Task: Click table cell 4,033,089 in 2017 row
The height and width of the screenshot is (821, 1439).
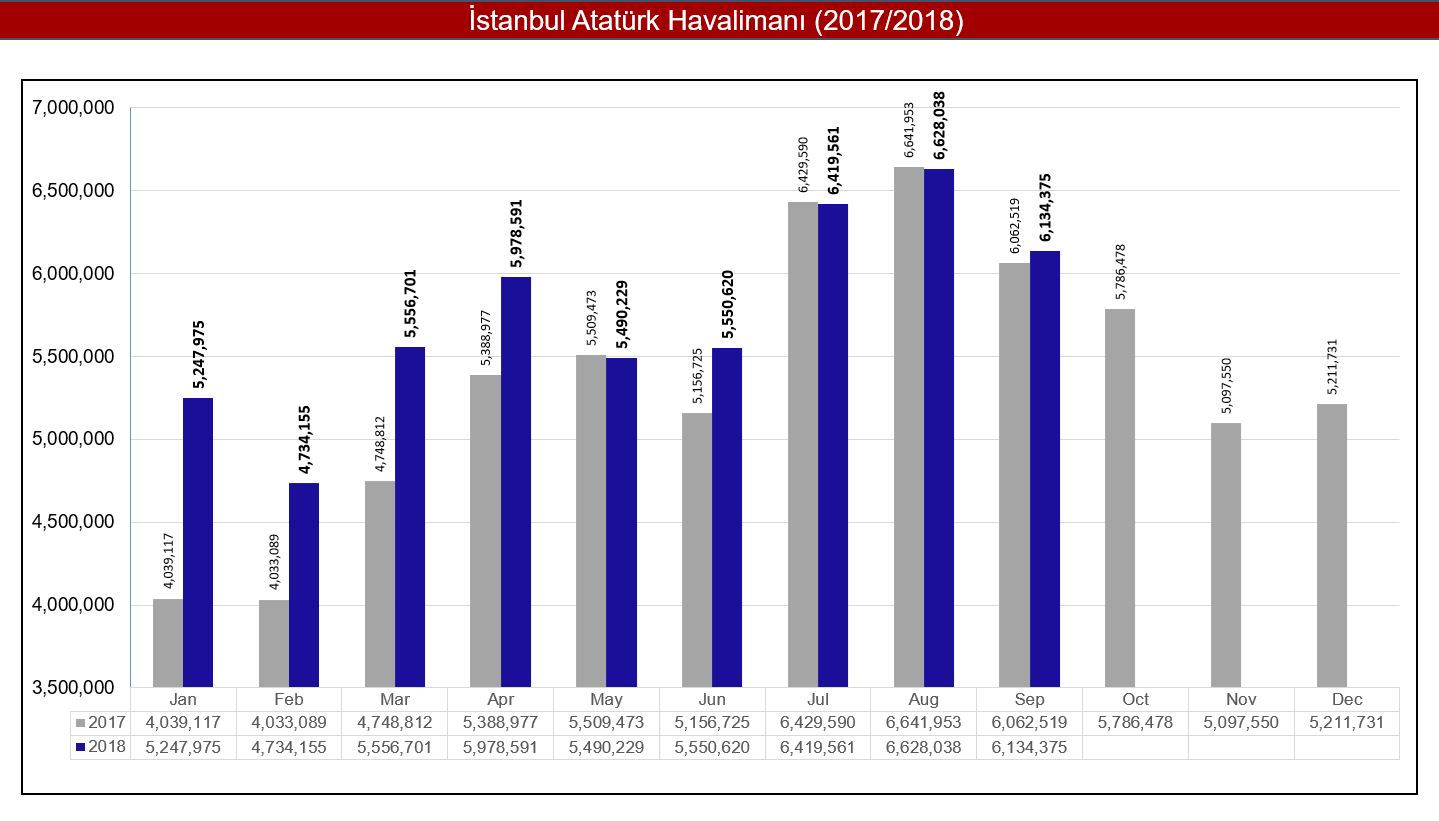Action: [x=289, y=723]
